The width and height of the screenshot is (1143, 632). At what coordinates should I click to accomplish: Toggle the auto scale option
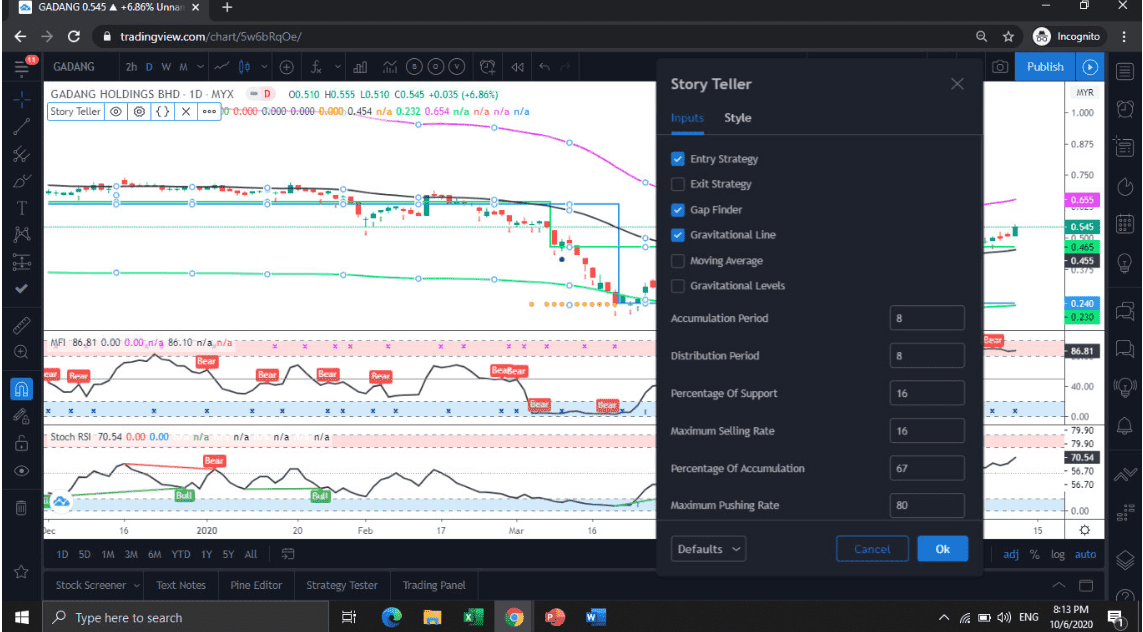1085,555
